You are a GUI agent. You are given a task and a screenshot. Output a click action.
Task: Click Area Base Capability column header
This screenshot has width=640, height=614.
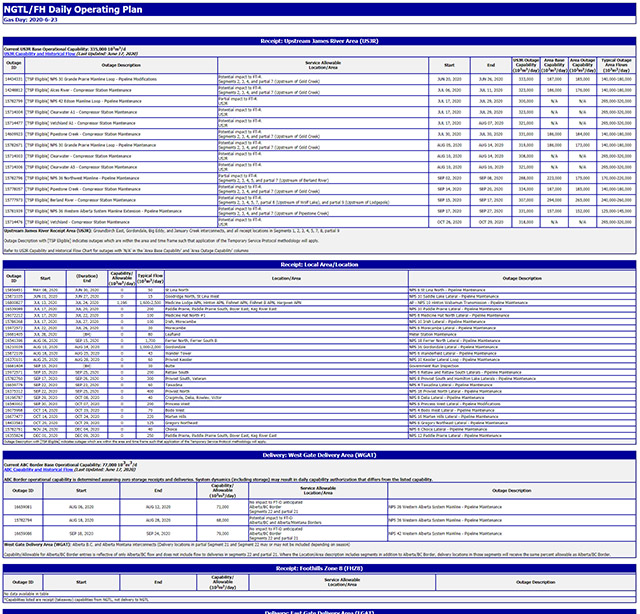(555, 64)
